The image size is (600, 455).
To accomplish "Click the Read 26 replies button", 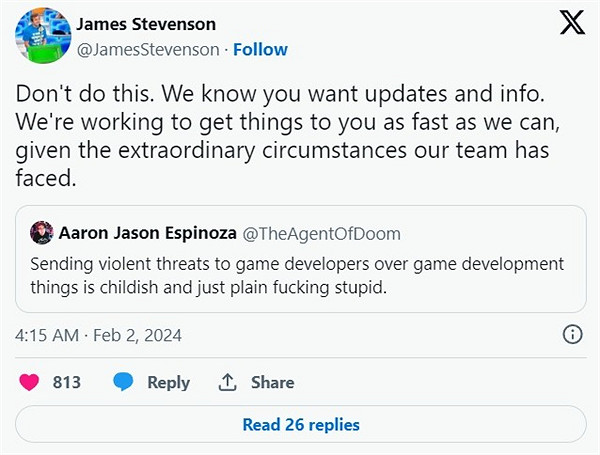I will [x=300, y=424].
